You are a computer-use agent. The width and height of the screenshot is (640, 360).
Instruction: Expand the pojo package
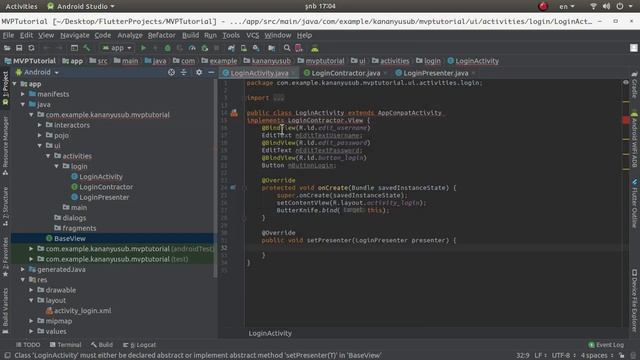pyautogui.click(x=40, y=136)
